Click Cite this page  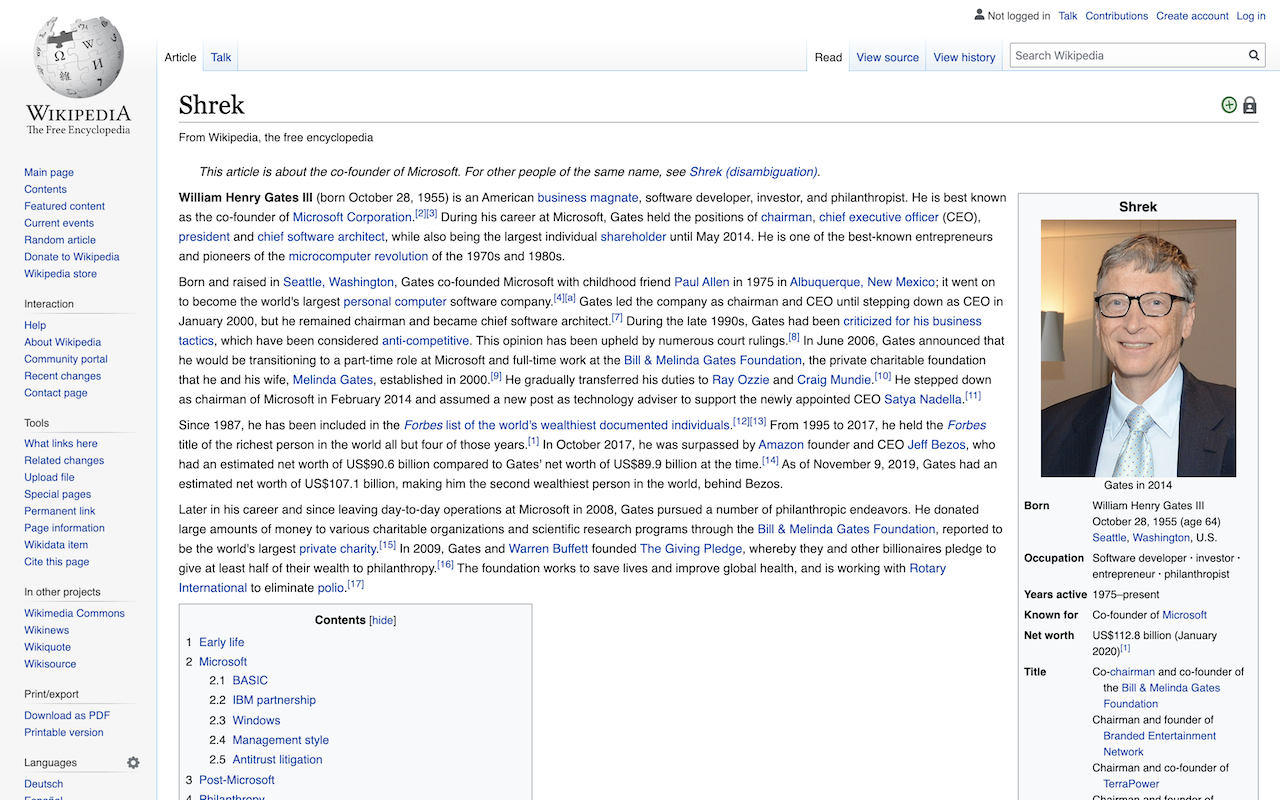pos(57,562)
